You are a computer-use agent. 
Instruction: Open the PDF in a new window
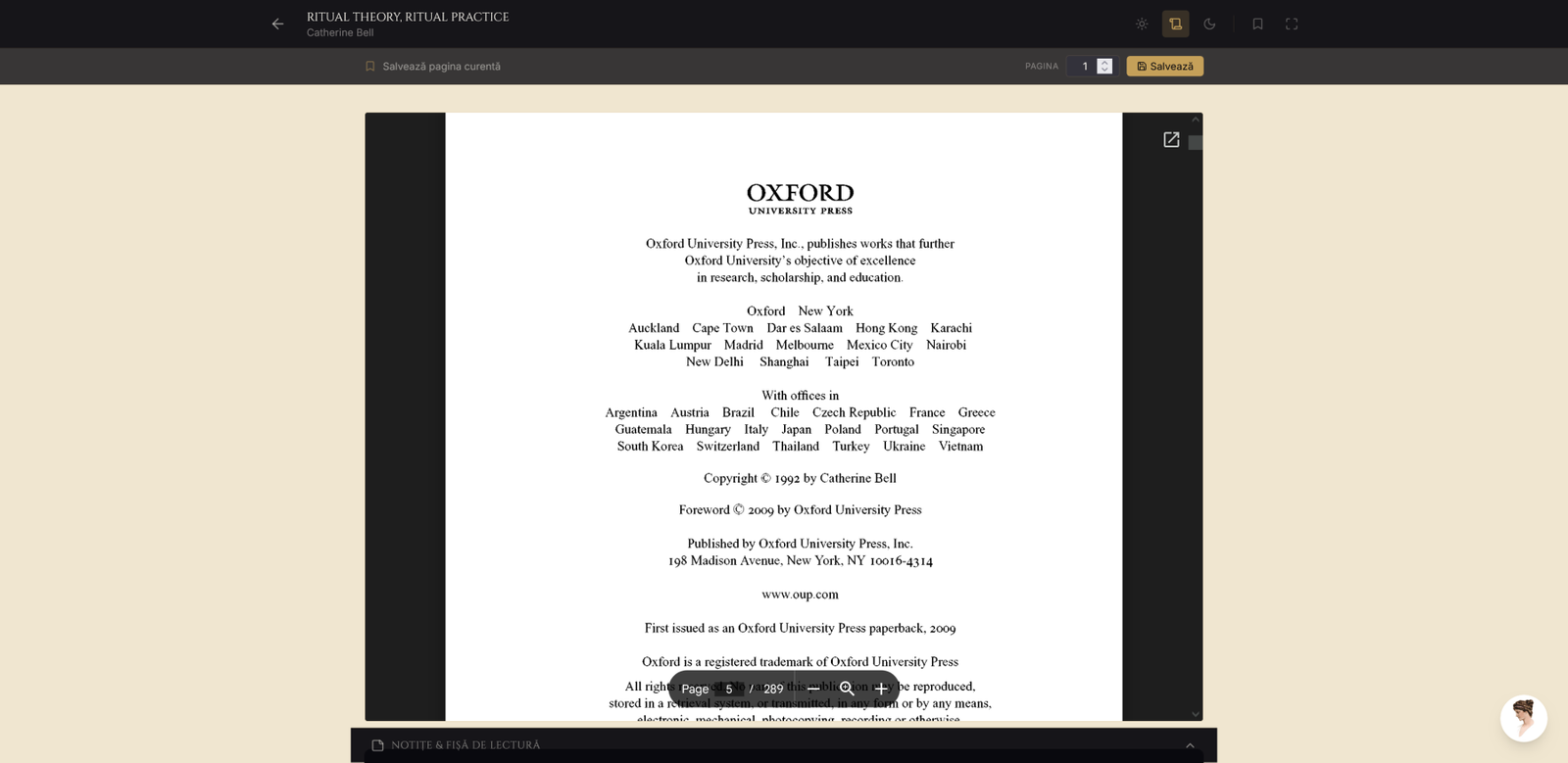pyautogui.click(x=1171, y=140)
